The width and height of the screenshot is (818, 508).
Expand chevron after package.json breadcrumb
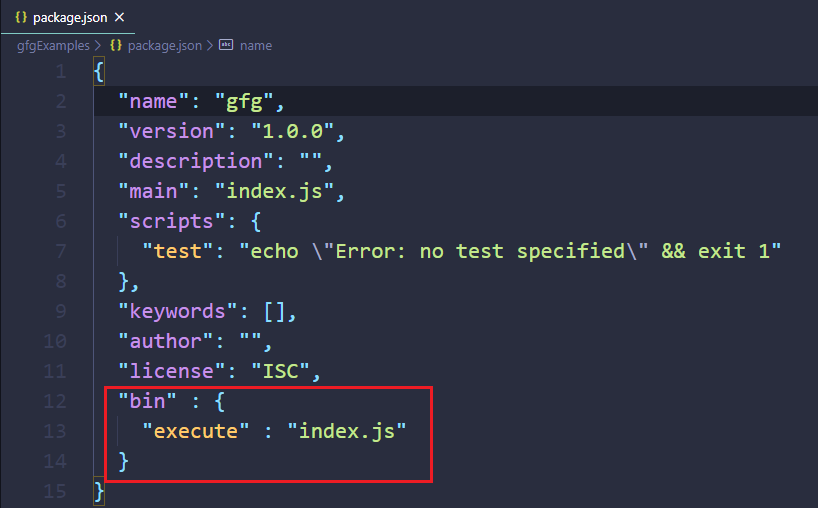pyautogui.click(x=210, y=46)
